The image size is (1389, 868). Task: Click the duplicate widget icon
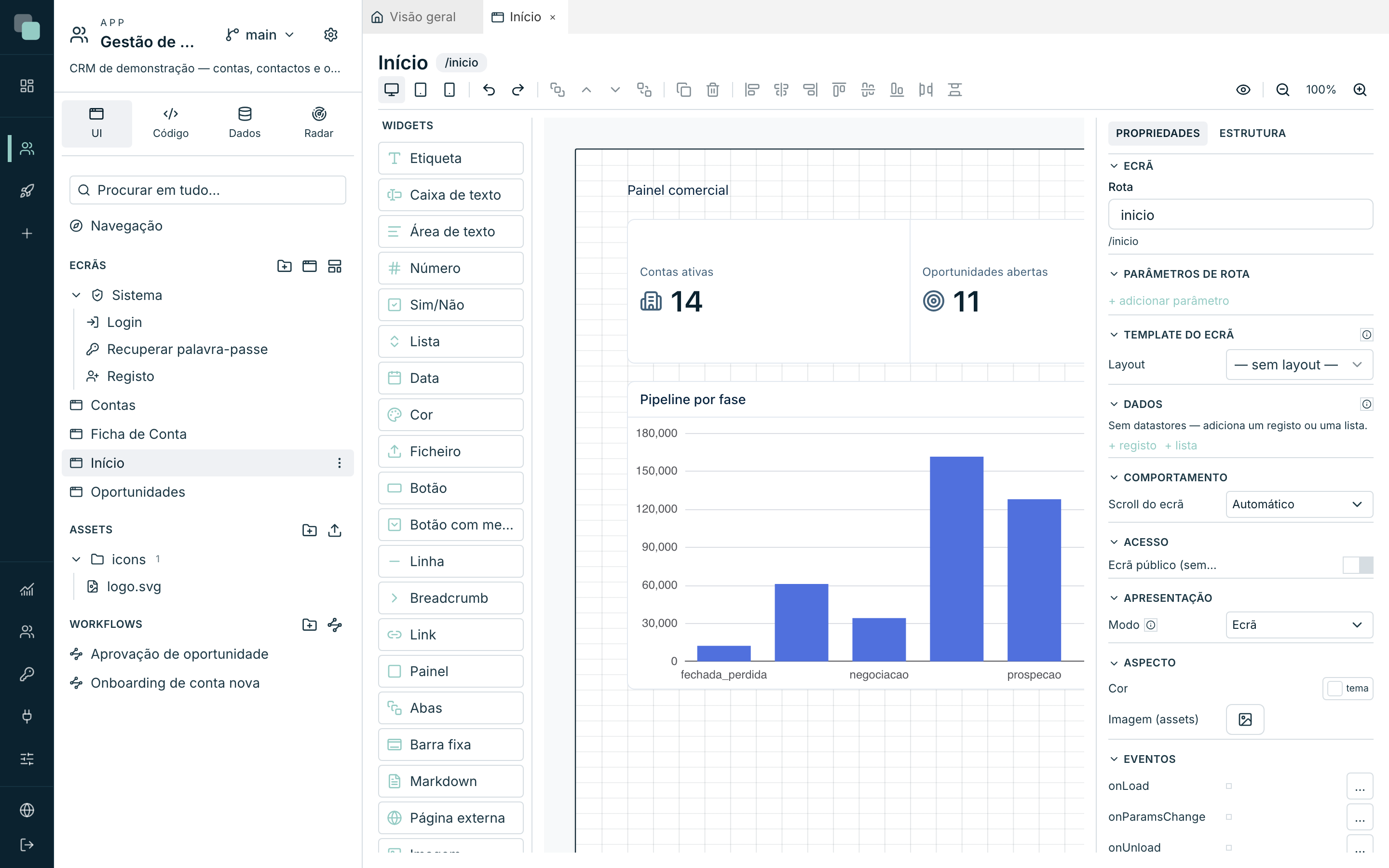[683, 90]
